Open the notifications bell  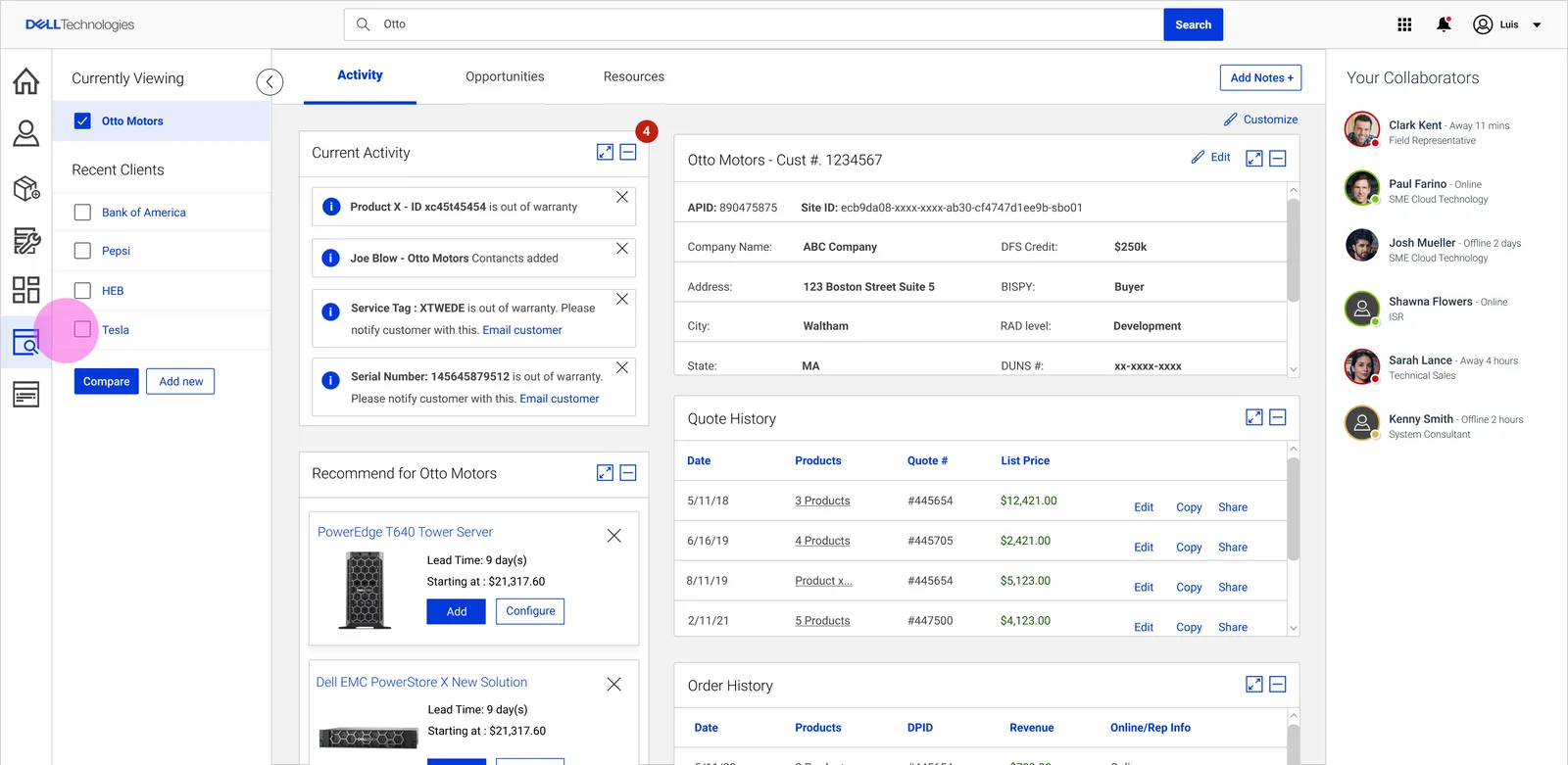pos(1444,24)
